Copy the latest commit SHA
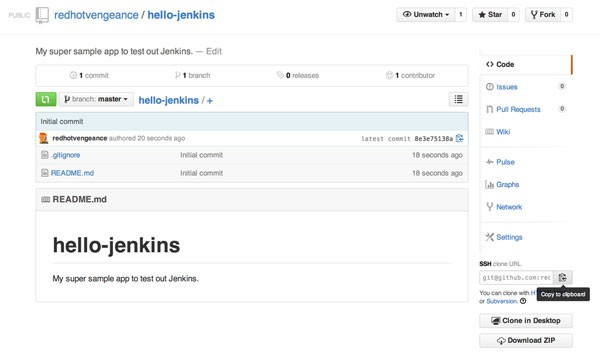The width and height of the screenshot is (600, 362). [460, 138]
